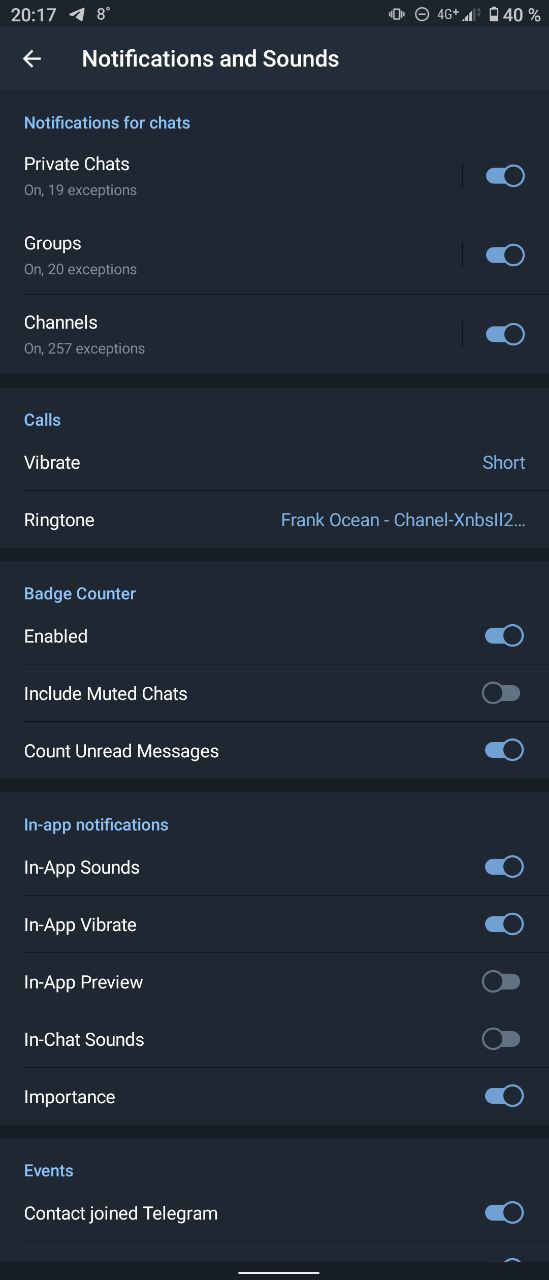This screenshot has height=1280, width=549.
Task: Turn off Groups notifications switch
Action: click(505, 255)
